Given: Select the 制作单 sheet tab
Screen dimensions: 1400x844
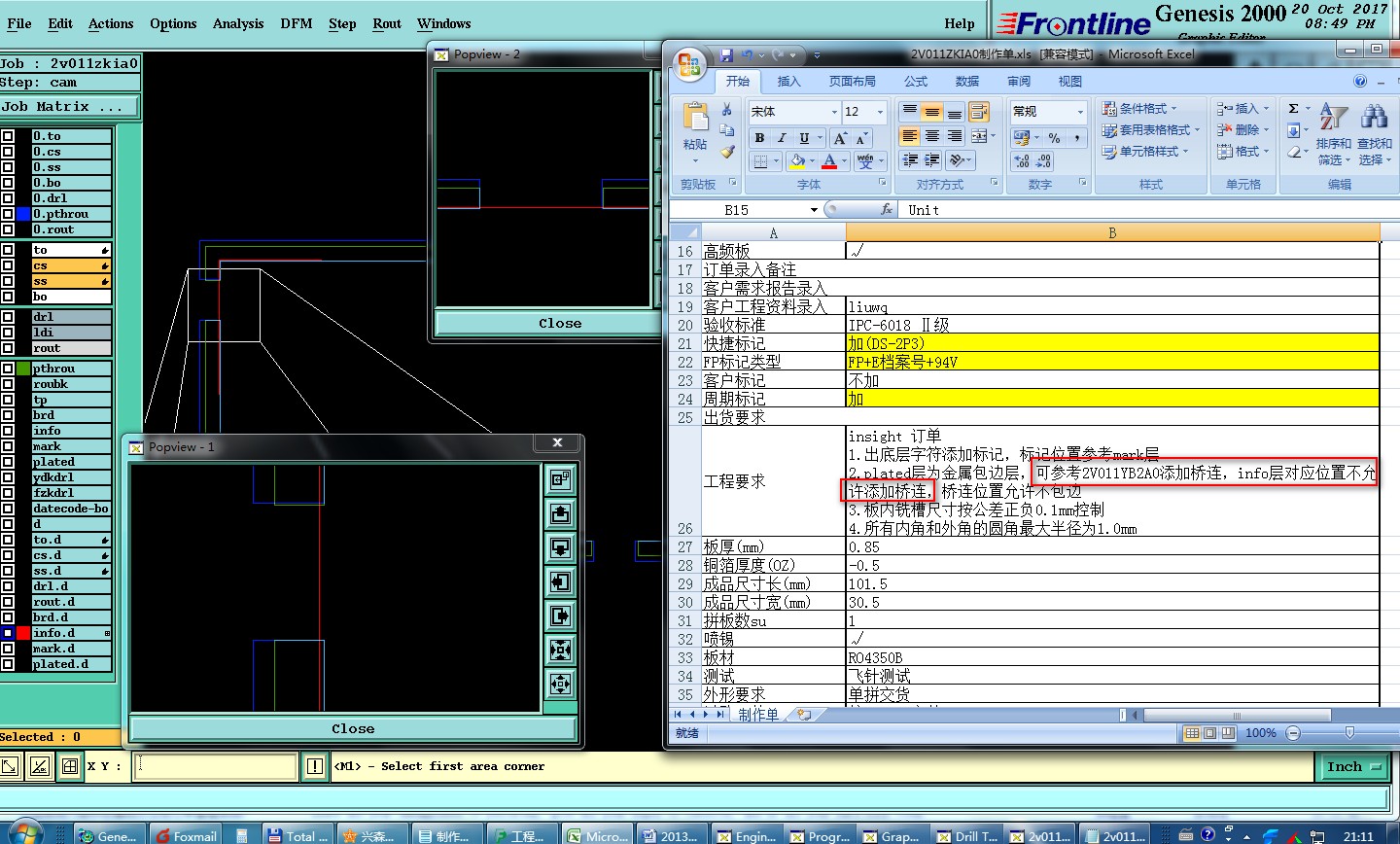Looking at the screenshot, I should click(x=758, y=715).
